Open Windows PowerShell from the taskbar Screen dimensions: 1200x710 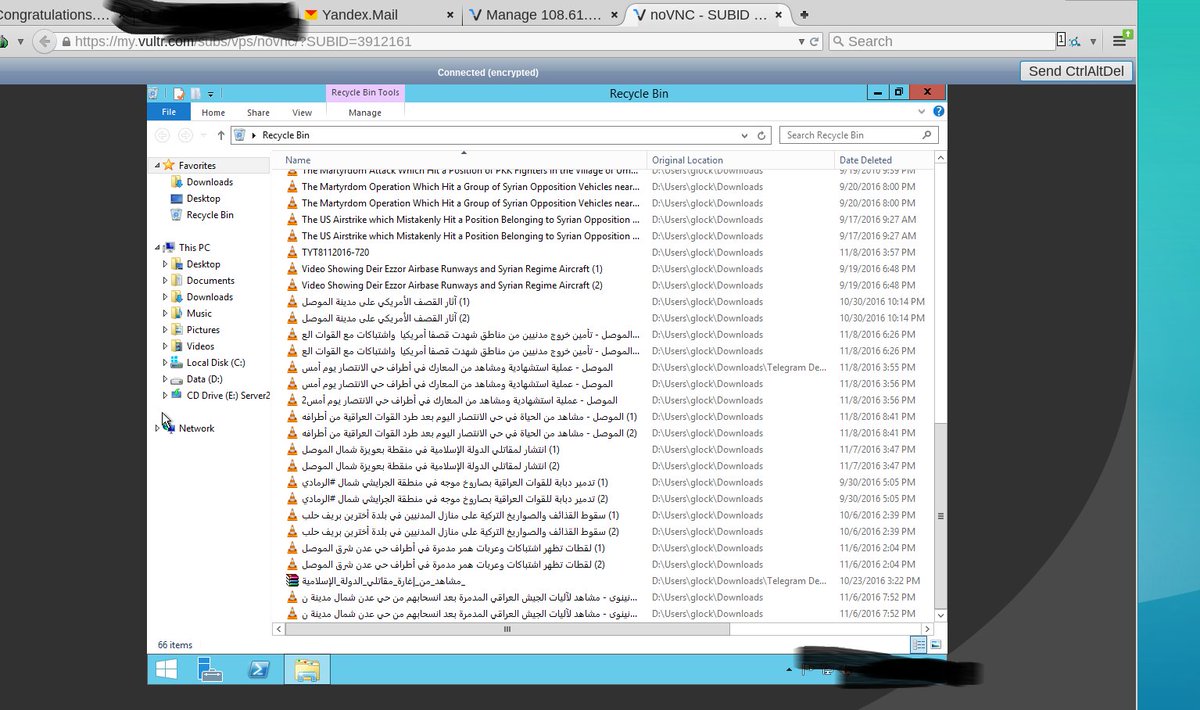[258, 669]
